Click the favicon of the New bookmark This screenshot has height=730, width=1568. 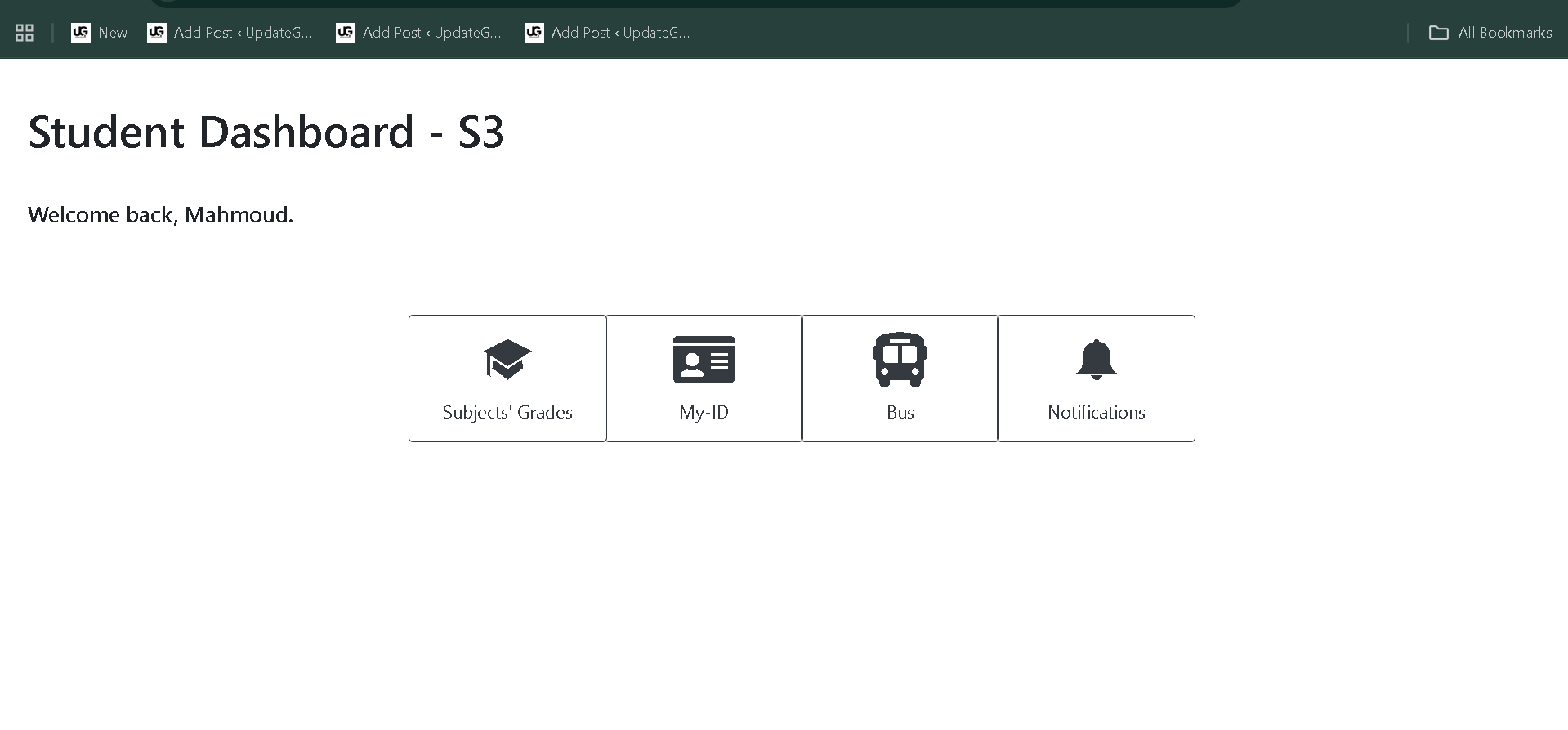coord(81,33)
